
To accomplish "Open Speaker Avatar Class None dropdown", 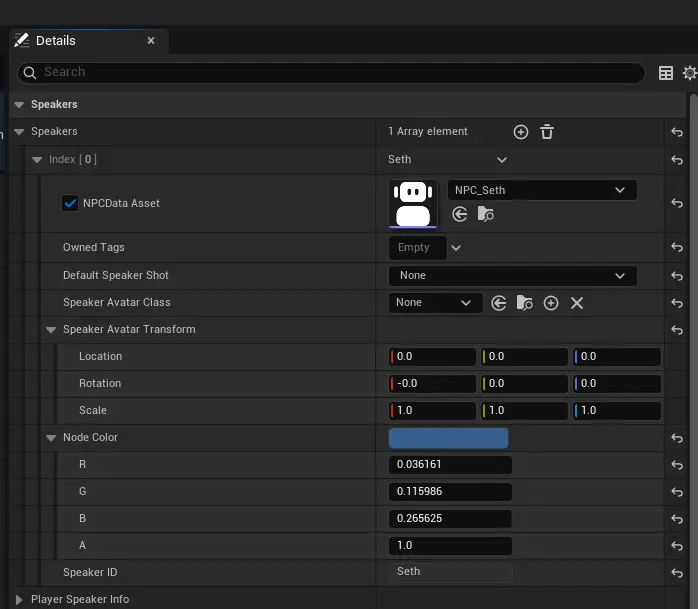I will 435,303.
